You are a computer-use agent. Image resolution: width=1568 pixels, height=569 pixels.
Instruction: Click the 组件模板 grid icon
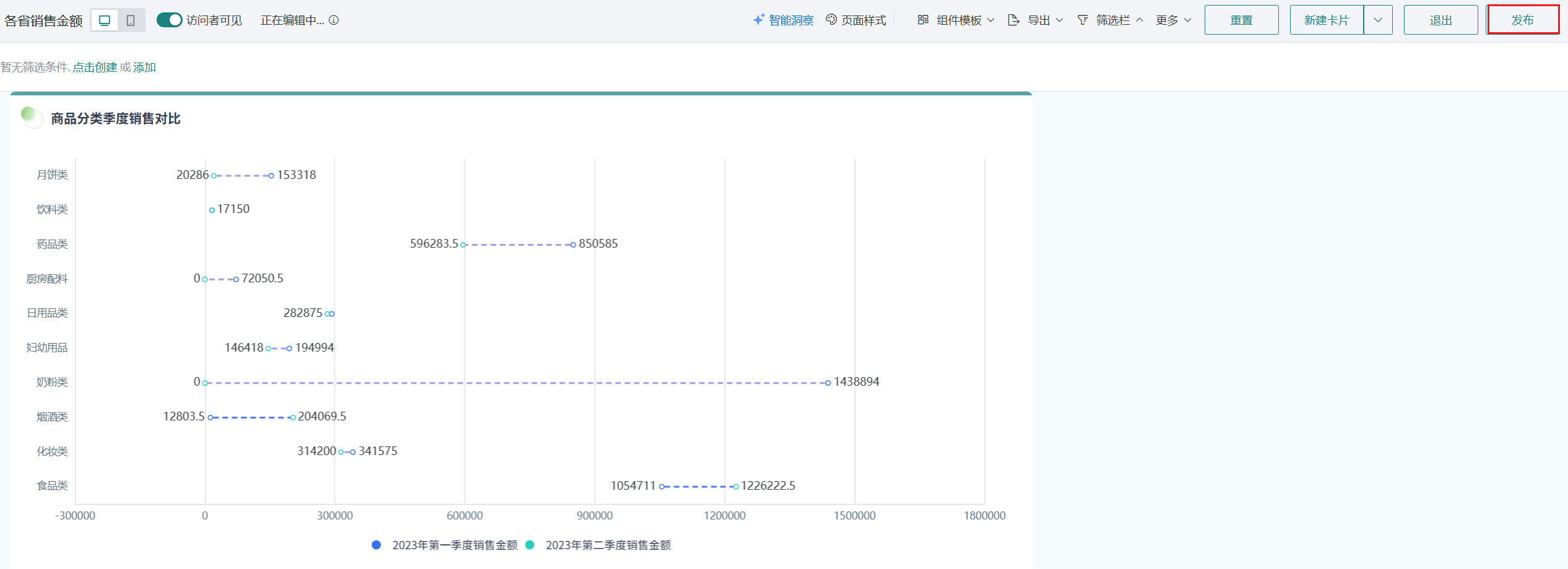(x=923, y=20)
